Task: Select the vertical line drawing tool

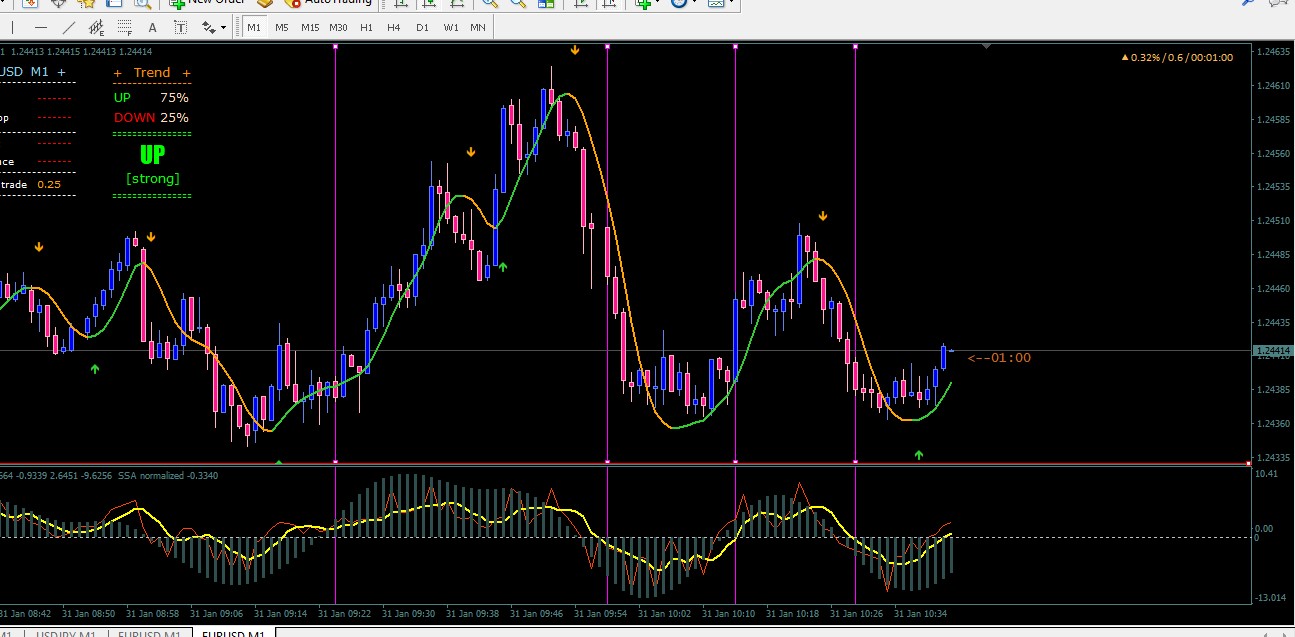Action: tap(12, 27)
